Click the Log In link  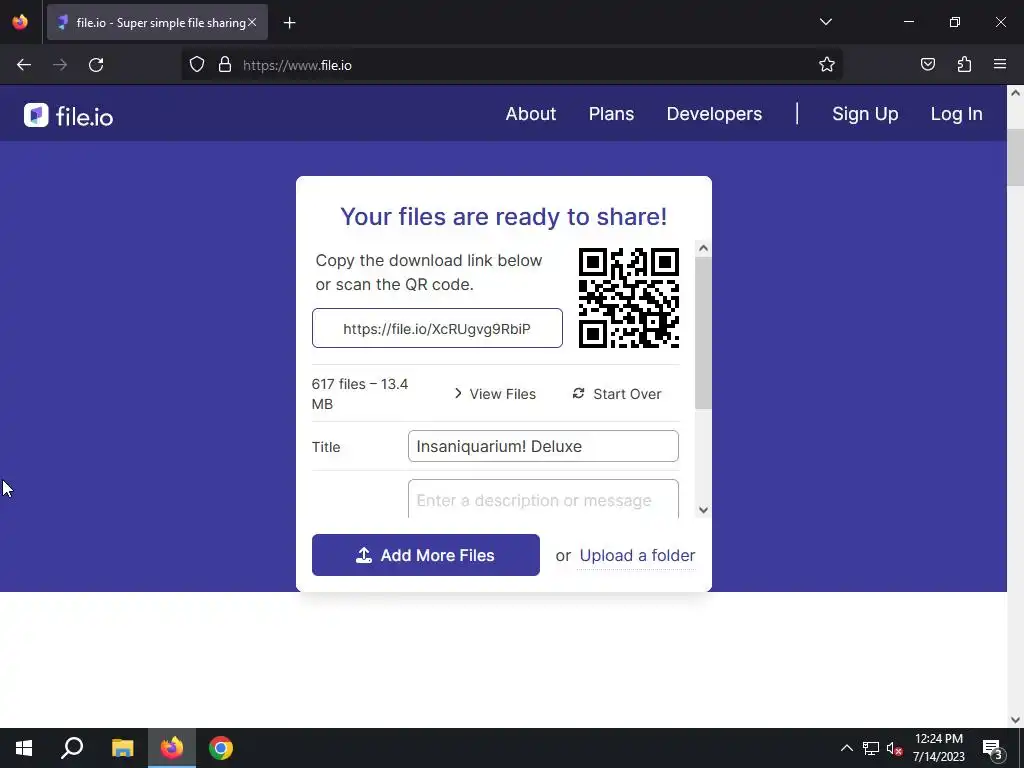[x=957, y=114]
